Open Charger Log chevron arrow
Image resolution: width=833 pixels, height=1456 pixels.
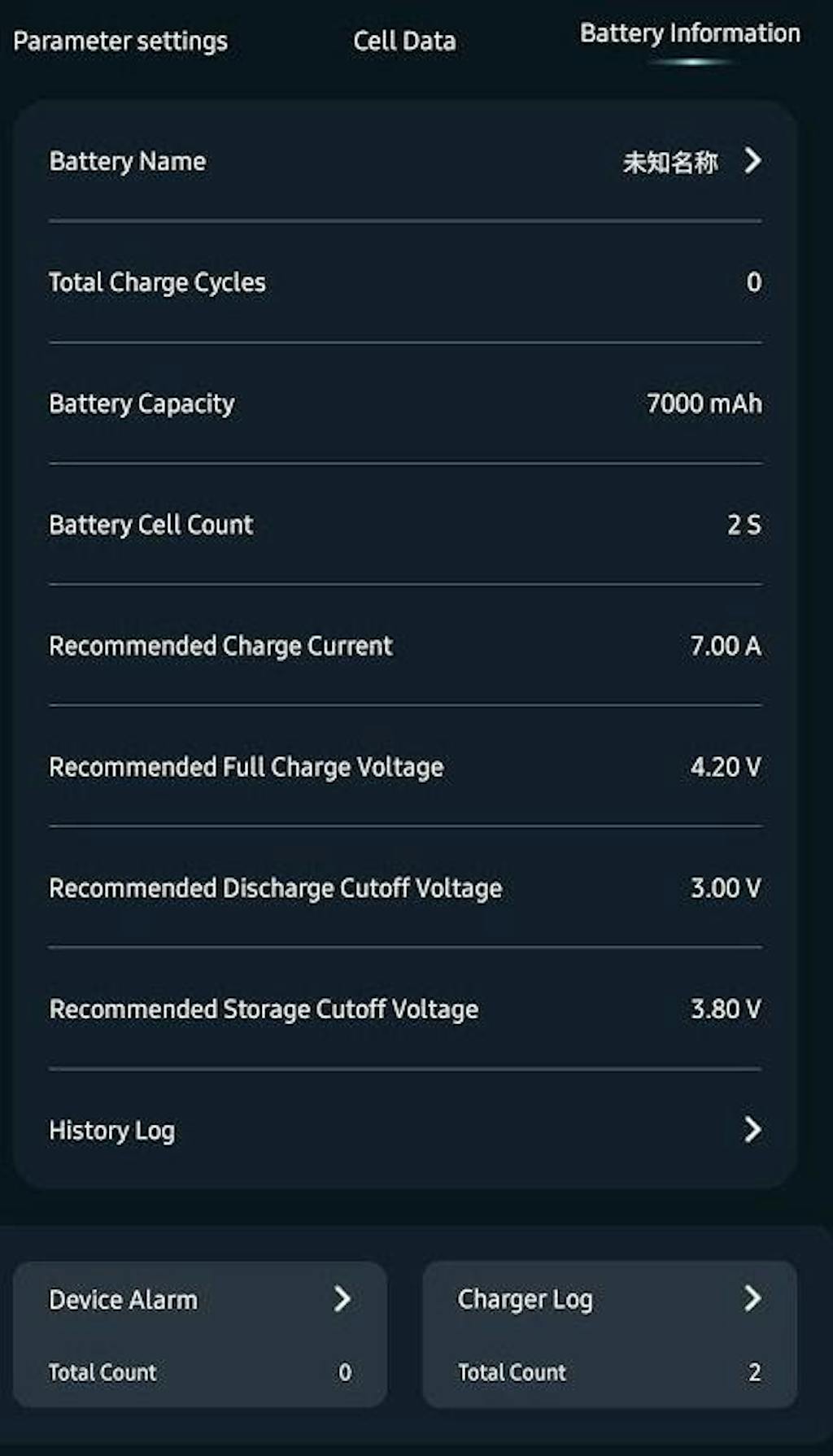753,1299
